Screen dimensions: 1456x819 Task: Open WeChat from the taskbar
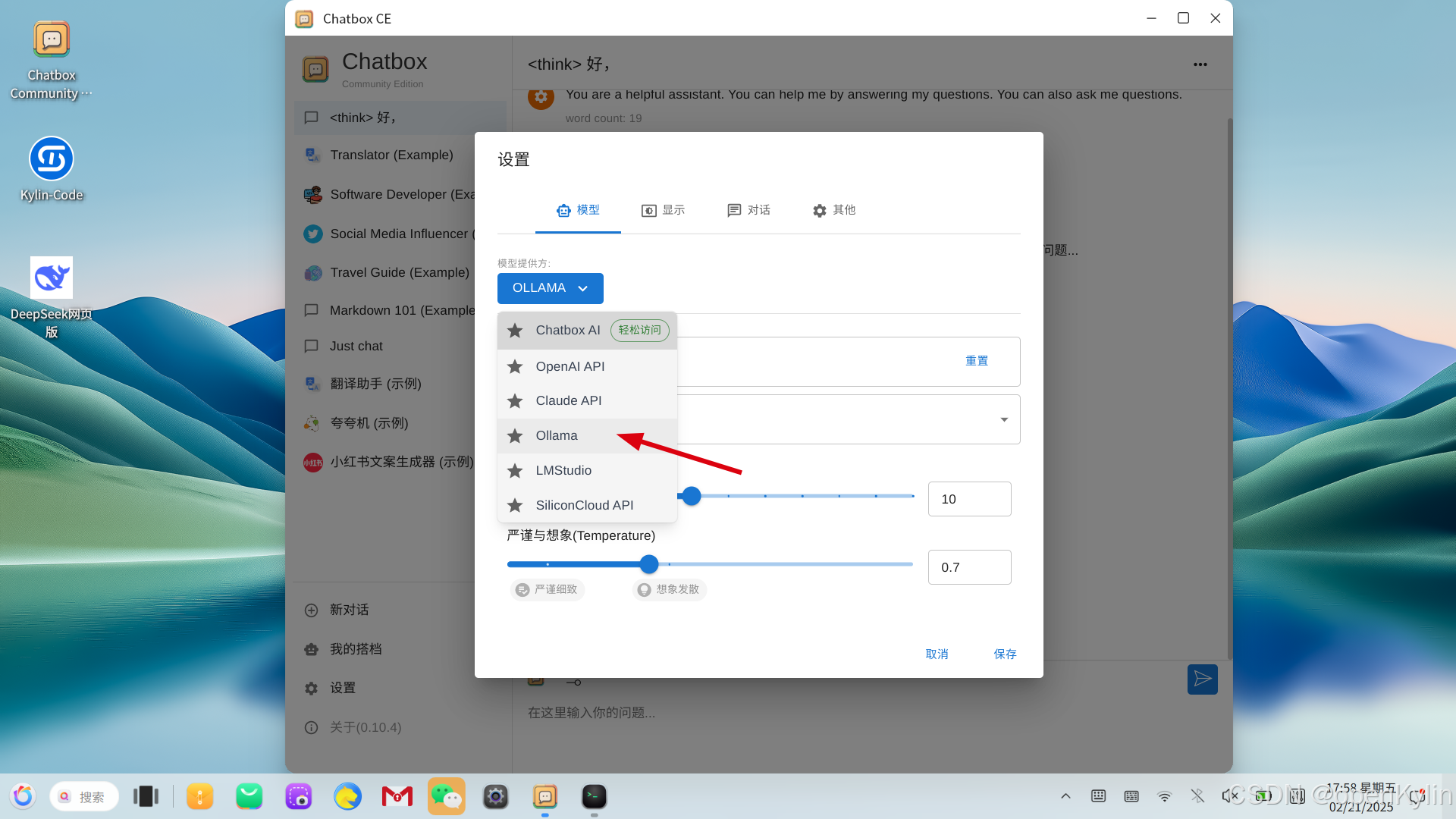[446, 796]
